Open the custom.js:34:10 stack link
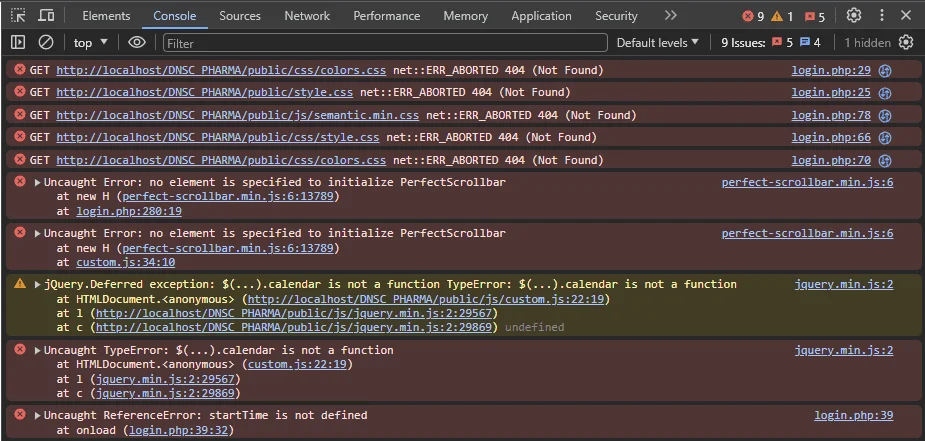 tap(125, 262)
